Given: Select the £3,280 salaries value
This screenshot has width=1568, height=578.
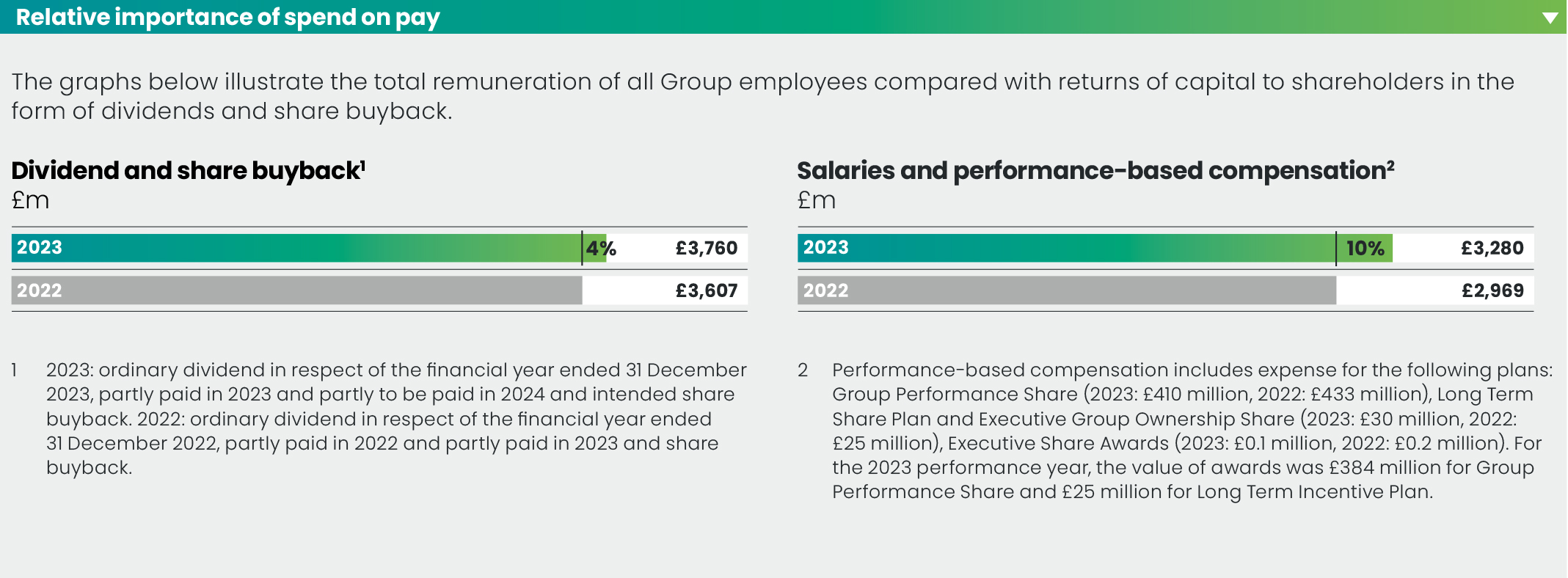Looking at the screenshot, I should point(1492,249).
